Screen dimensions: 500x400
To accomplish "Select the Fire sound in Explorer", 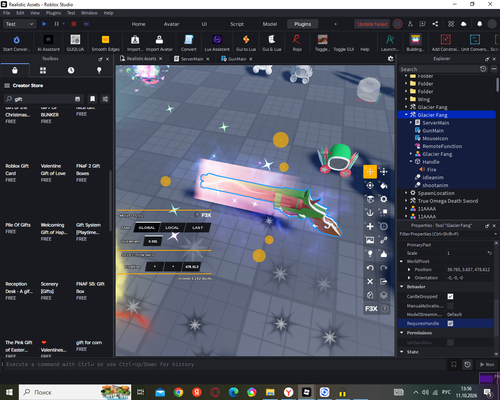I will point(431,169).
